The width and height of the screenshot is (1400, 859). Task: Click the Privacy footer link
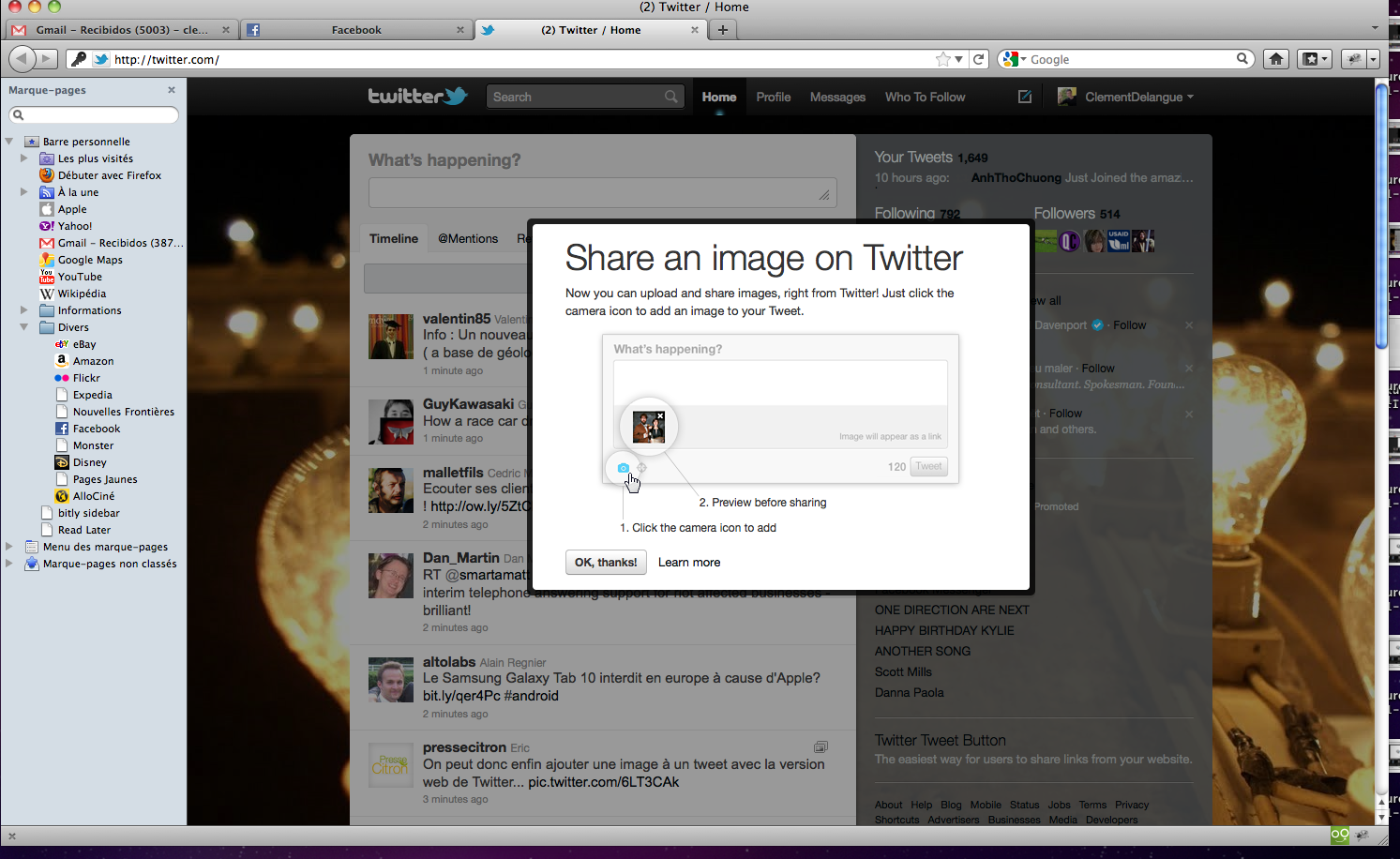coord(1132,805)
